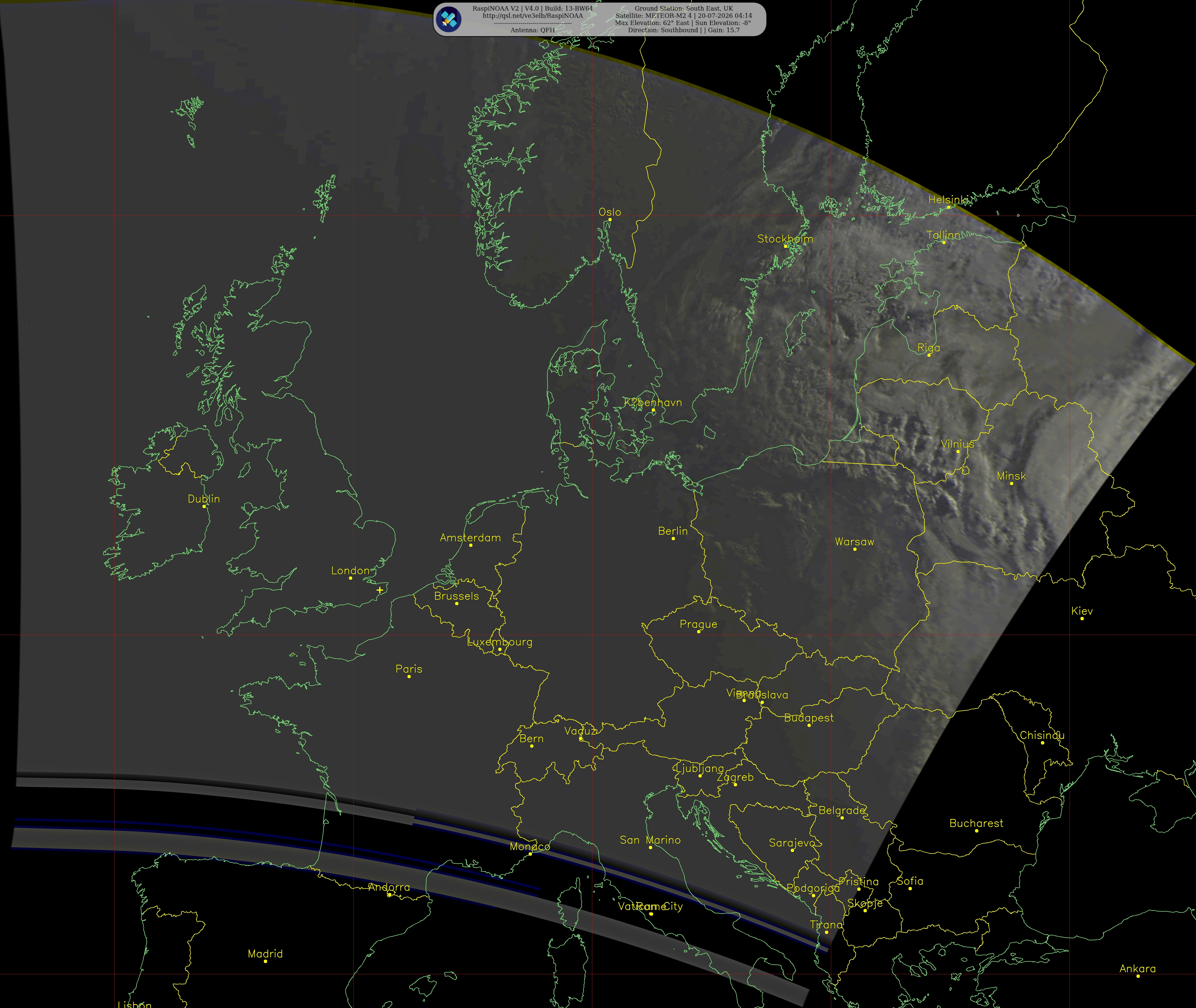Select the Andorra label on the map
This screenshot has height=1008, width=1196.
389,887
